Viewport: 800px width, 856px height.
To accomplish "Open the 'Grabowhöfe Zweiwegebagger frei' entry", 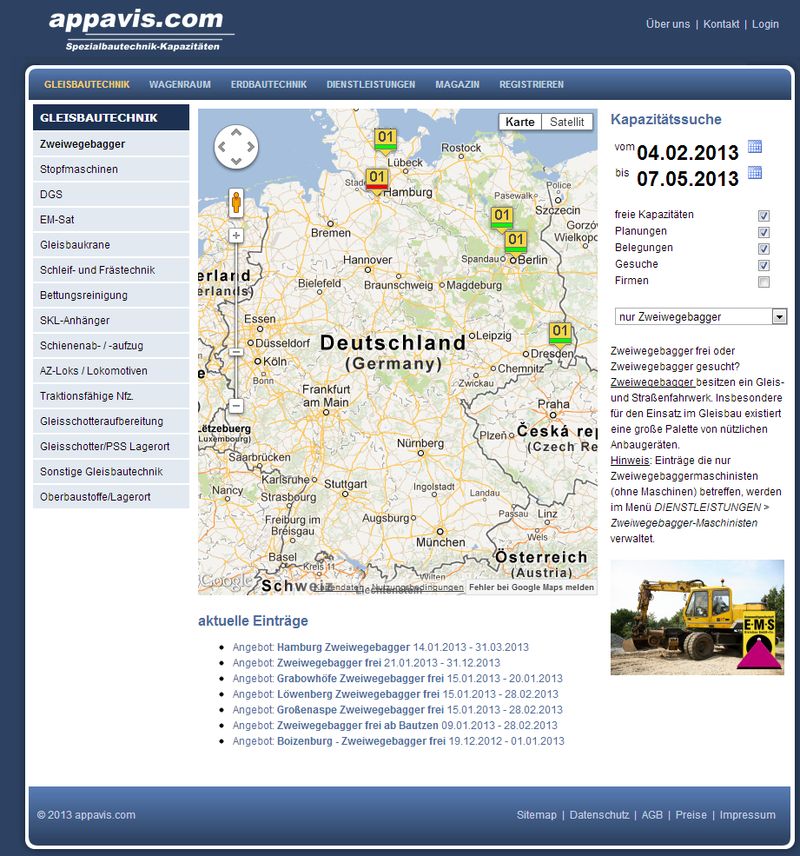I will 360,679.
